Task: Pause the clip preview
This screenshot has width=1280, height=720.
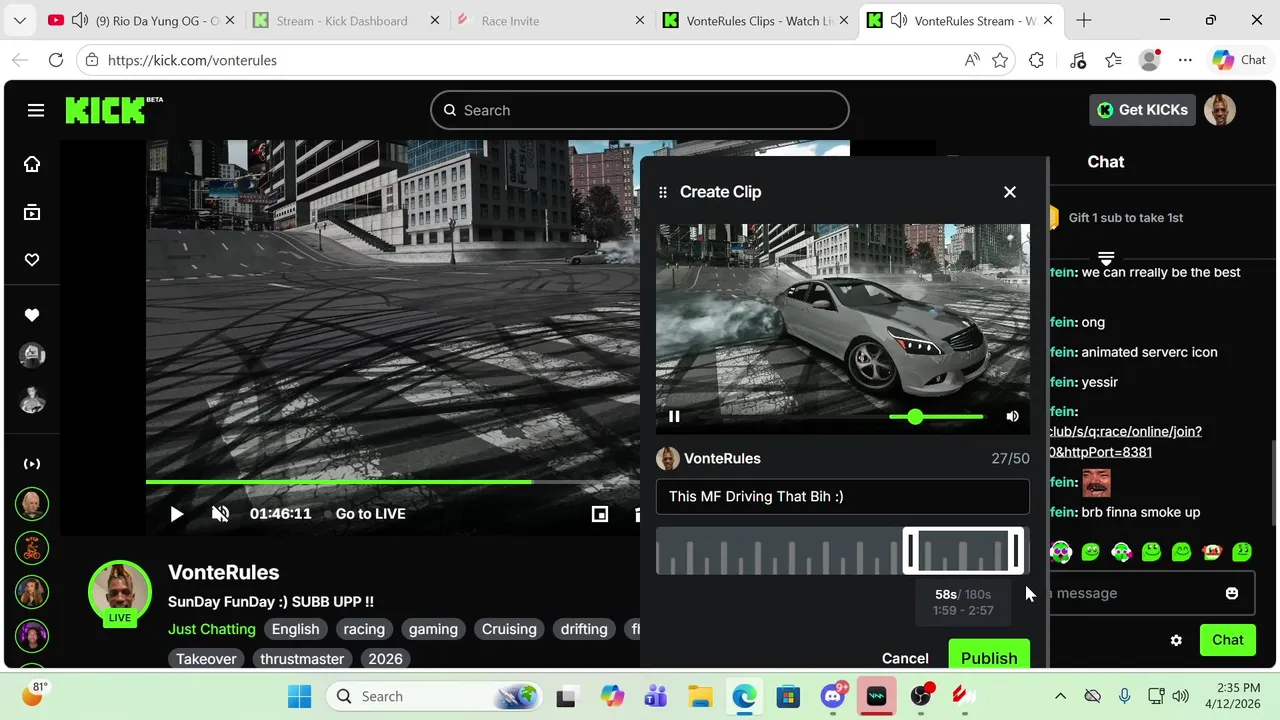Action: pos(674,416)
